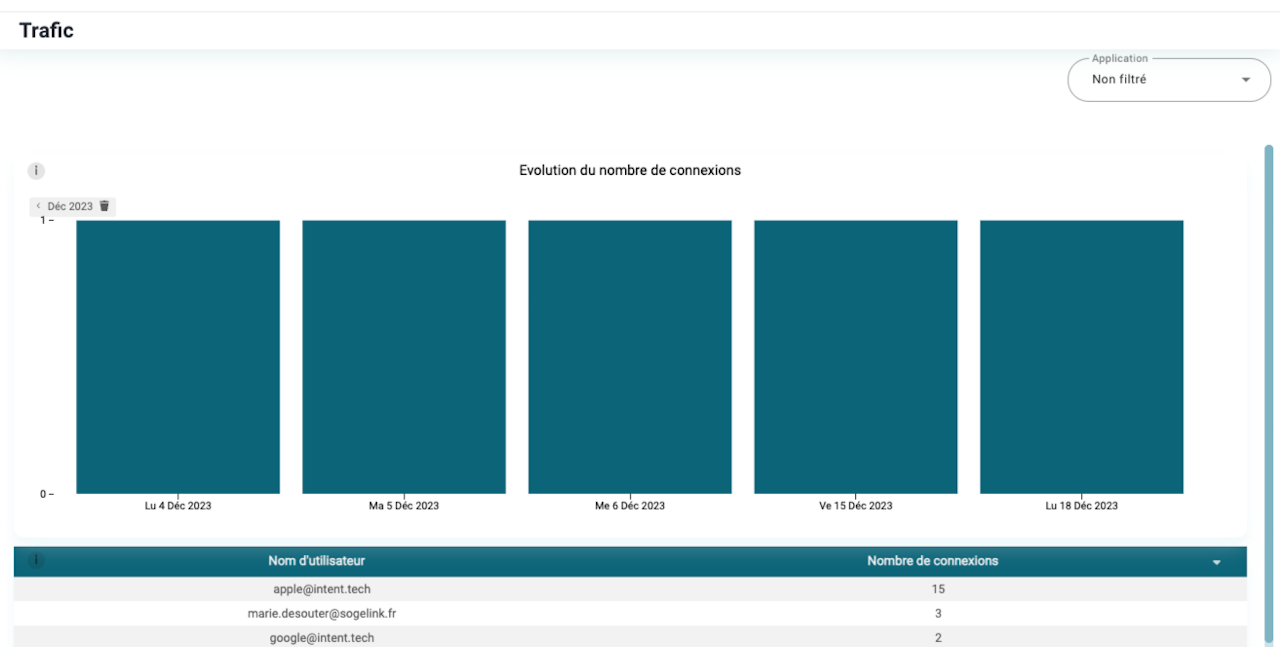Viewport: 1280px width, 647px height.
Task: Select the Lu 4 Déc 2023 bar
Action: 178,357
